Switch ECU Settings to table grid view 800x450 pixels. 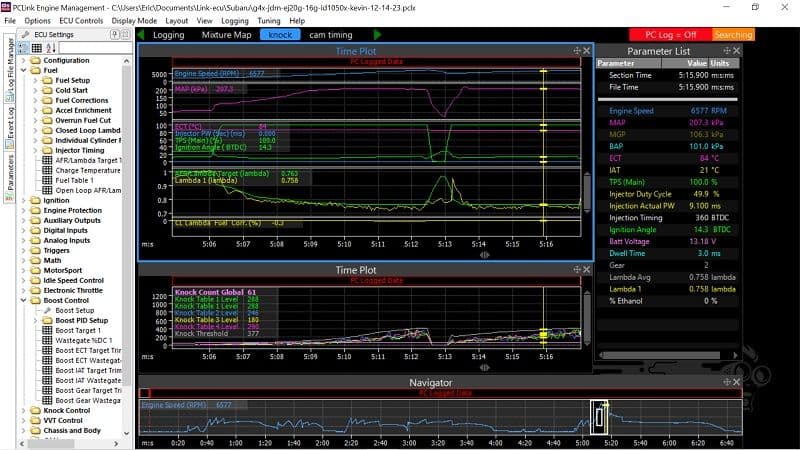point(37,48)
